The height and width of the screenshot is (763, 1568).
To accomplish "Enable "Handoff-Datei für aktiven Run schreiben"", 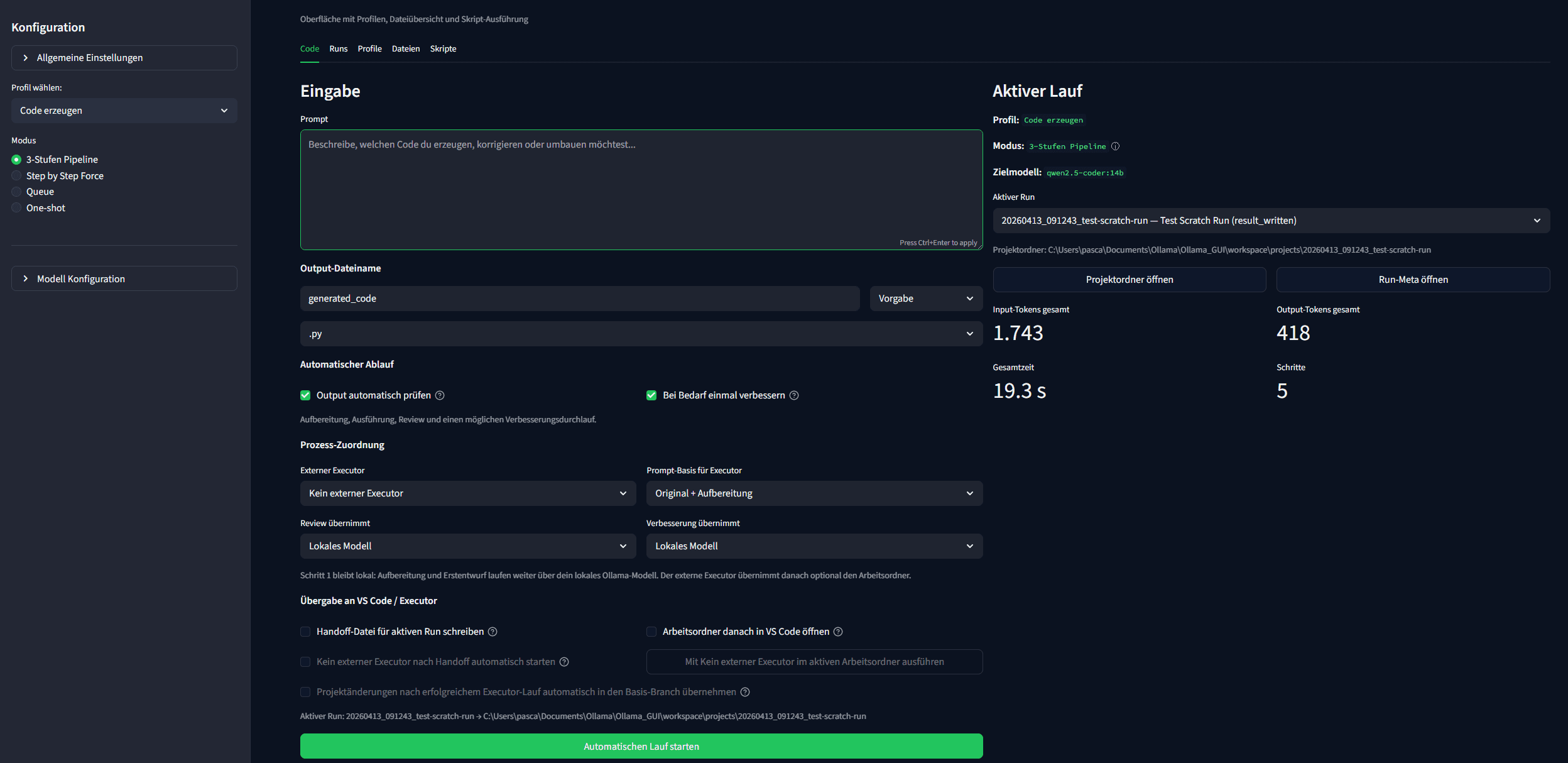I will (x=306, y=632).
